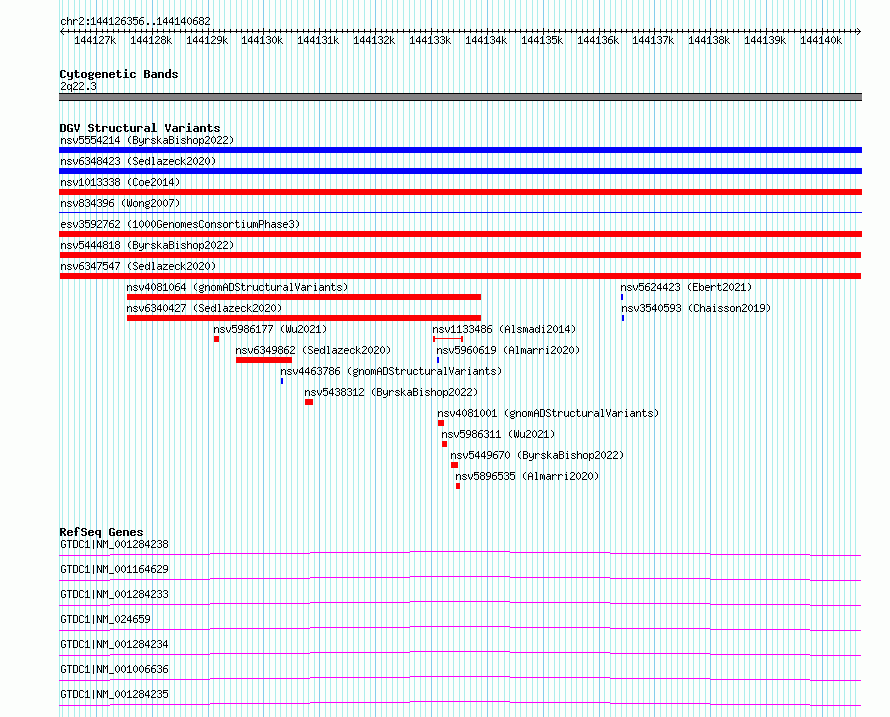Screen dimensions: 890x717
Task: Open esv3592762 (1000GenomesConsortiumPhase3) label
Action: [x=180, y=224]
